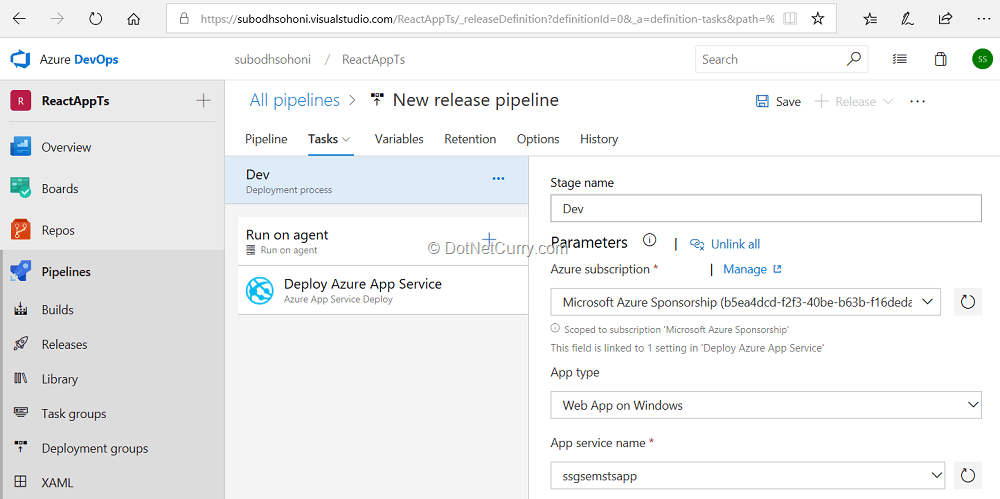Open work items list icon
Image resolution: width=1000 pixels, height=499 pixels.
900,59
